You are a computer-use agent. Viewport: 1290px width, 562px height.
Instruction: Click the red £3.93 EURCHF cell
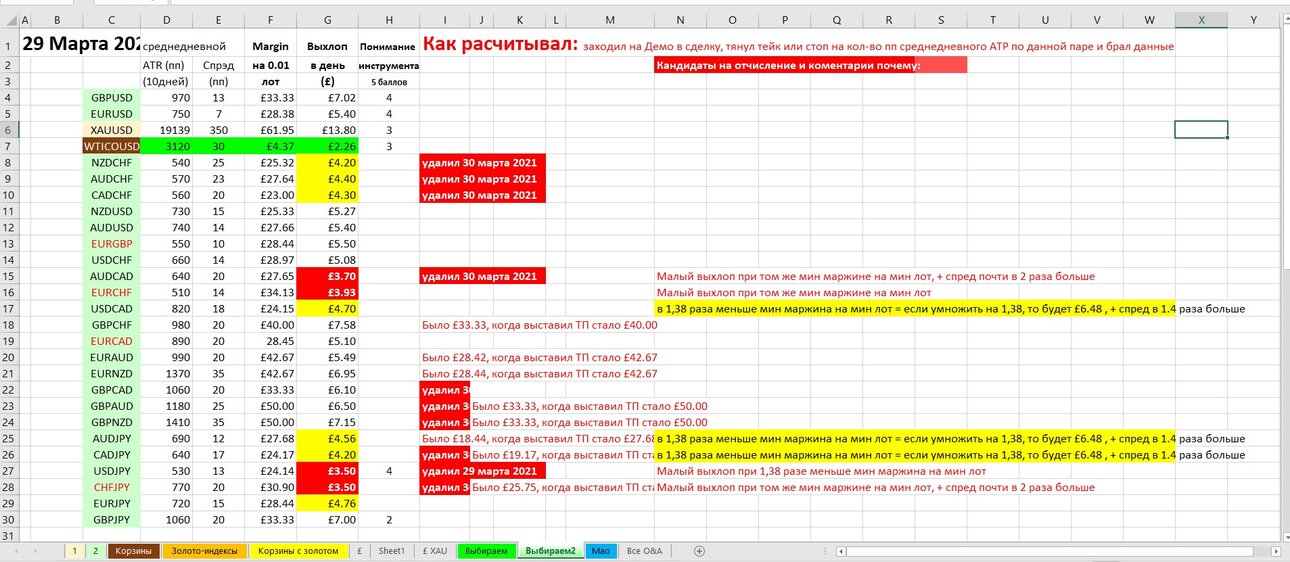pyautogui.click(x=328, y=293)
